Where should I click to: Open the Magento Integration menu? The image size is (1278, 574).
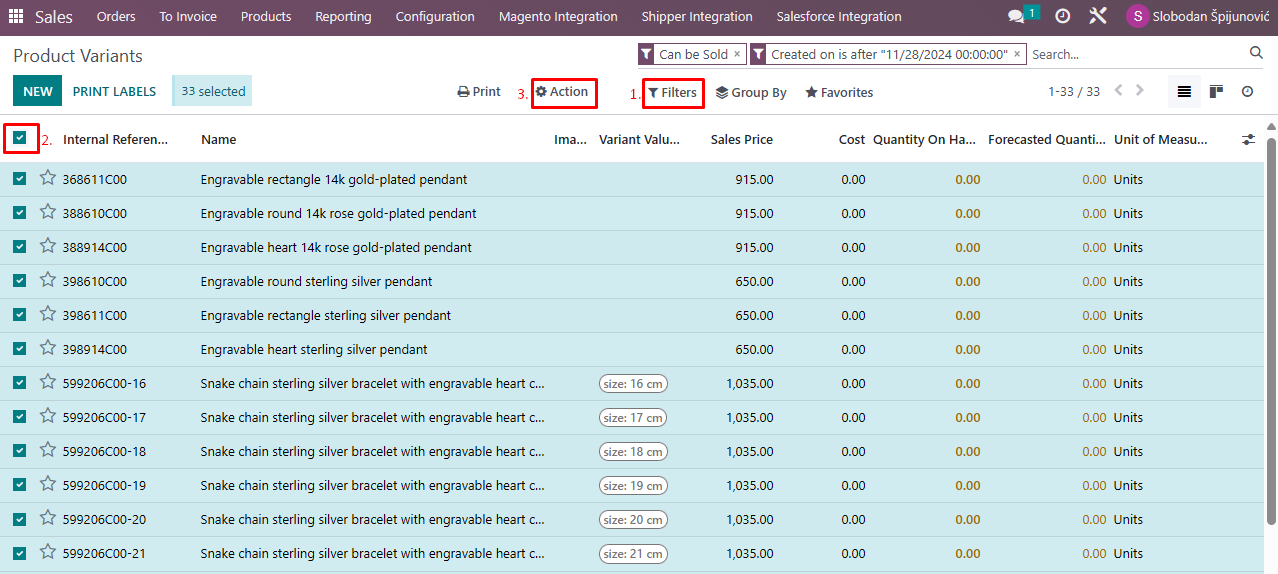tap(558, 17)
